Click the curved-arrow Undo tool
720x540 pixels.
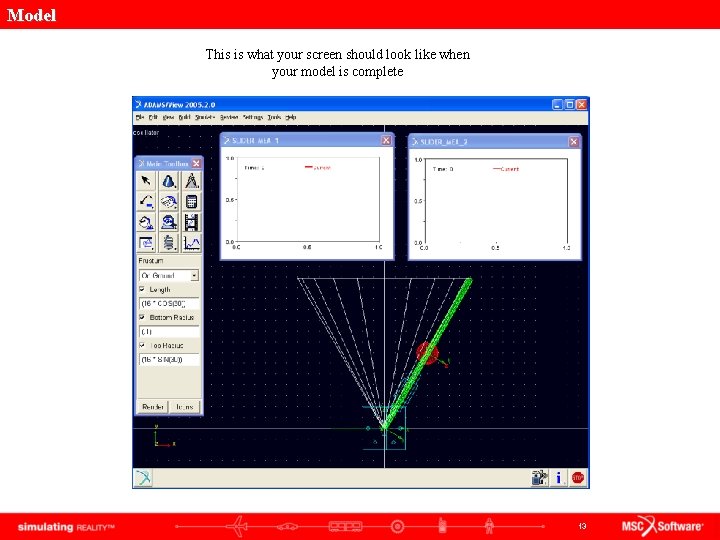[146, 202]
